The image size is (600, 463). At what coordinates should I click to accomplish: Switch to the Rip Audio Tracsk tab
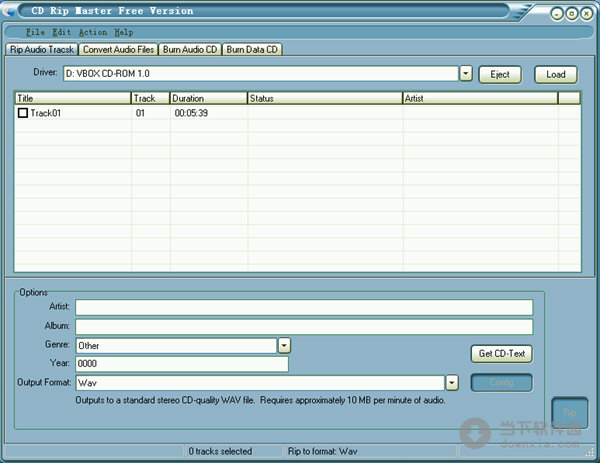pos(42,49)
